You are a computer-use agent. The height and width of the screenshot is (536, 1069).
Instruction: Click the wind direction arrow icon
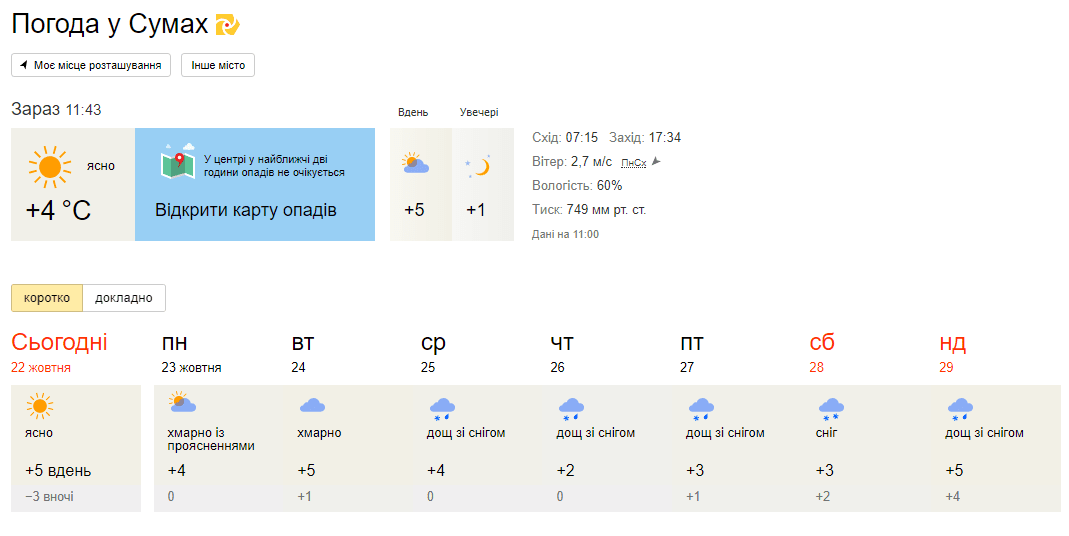point(656,162)
